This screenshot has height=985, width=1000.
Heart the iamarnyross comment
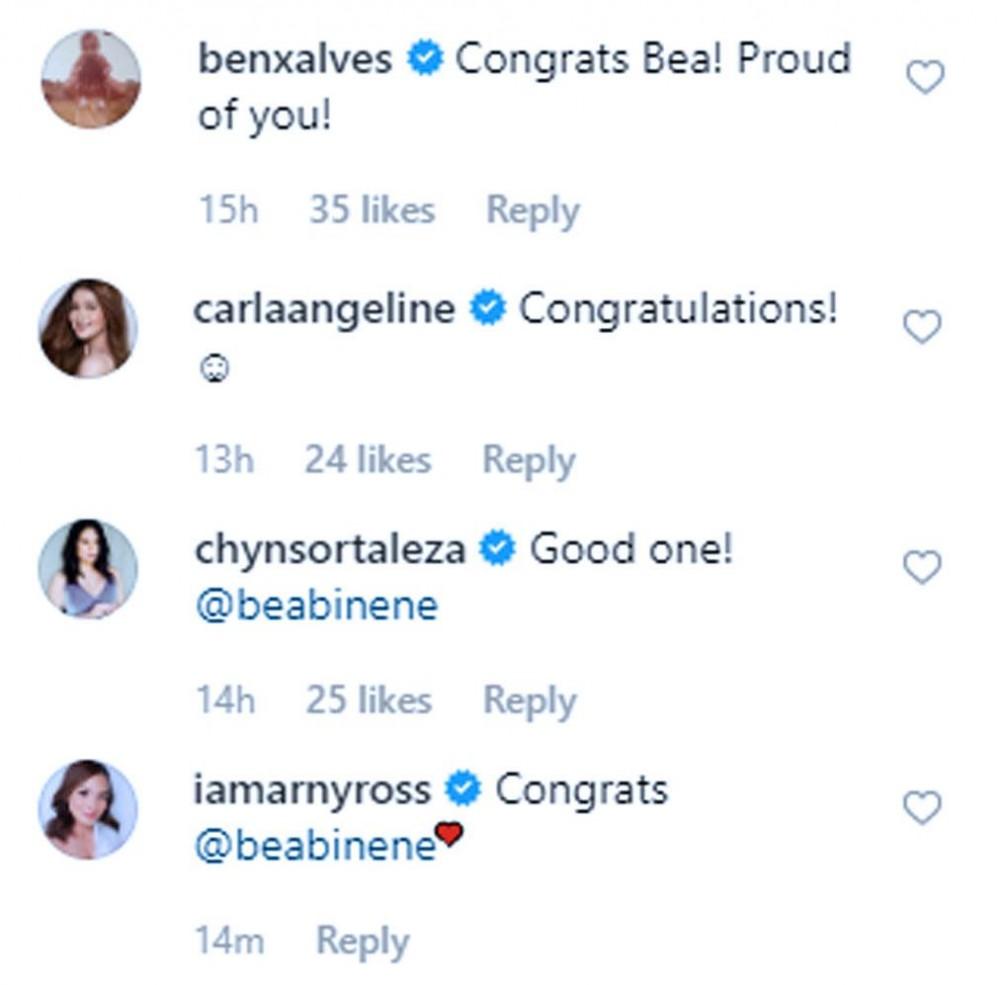922,807
